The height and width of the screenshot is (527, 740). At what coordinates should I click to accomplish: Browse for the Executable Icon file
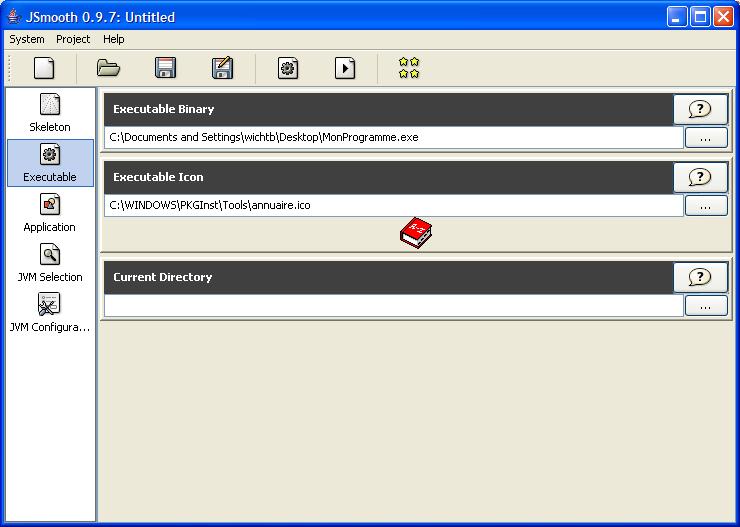[x=706, y=206]
